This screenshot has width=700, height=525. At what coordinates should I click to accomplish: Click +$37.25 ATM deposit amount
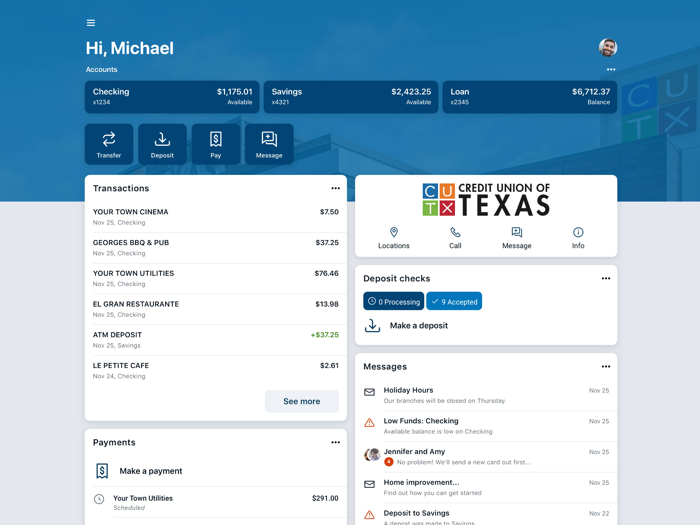tap(325, 335)
